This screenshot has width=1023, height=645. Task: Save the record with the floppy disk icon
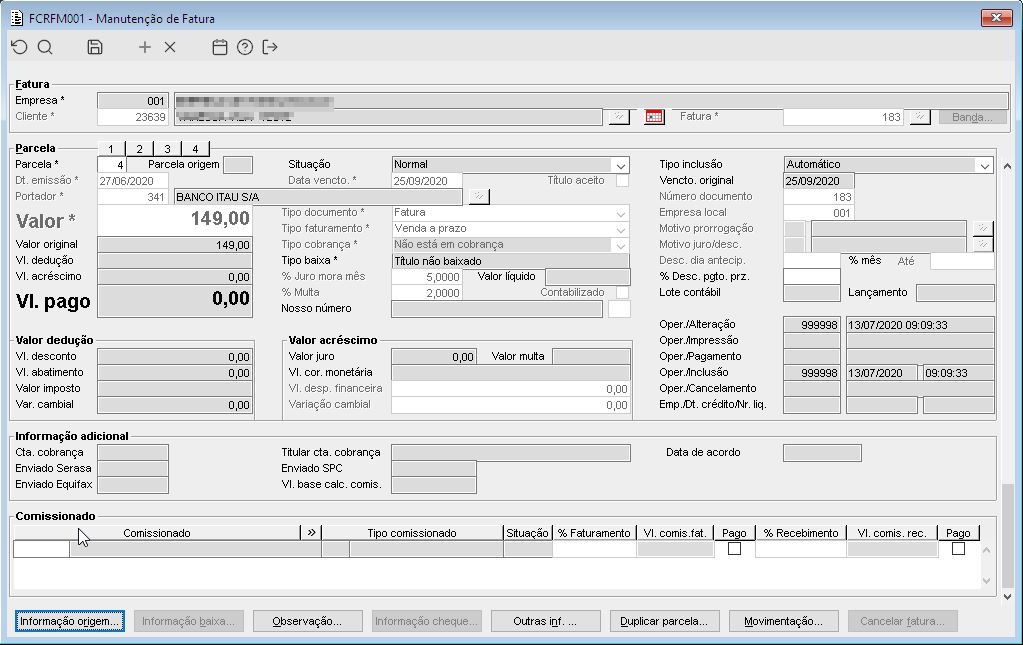[x=95, y=47]
